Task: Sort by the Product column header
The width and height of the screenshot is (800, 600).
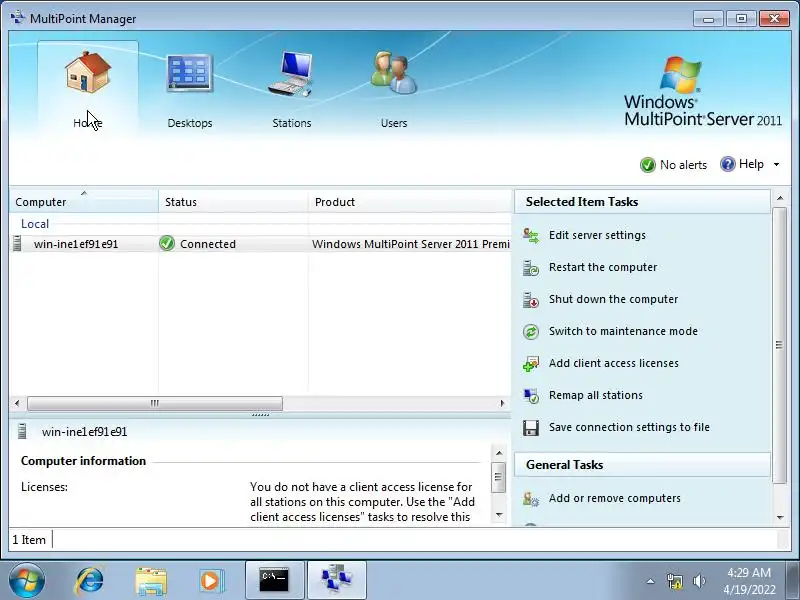Action: click(x=410, y=202)
